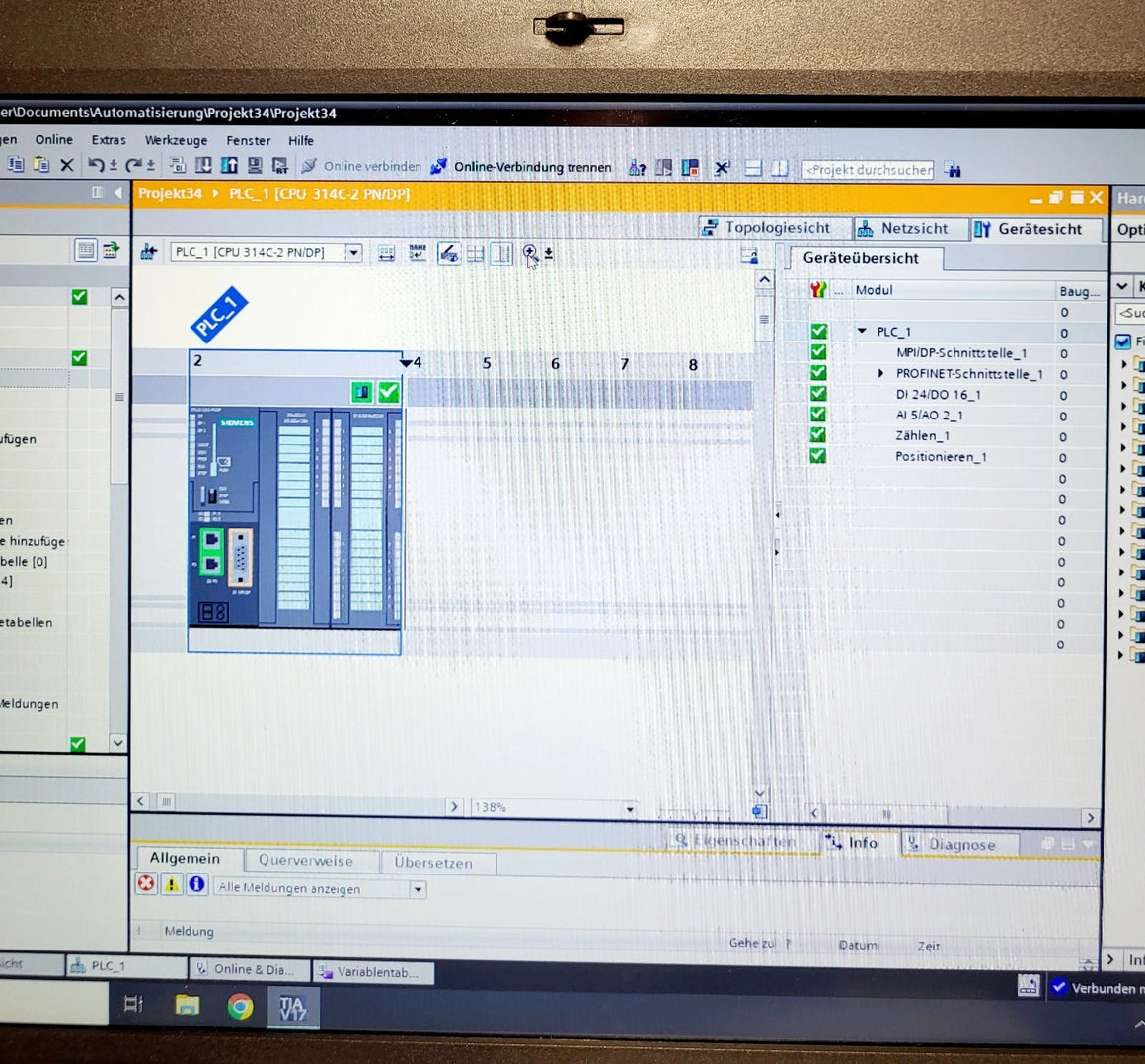Click status check for DI 24/DO 16_1
Screen dimensions: 1145x1064
coord(818,394)
